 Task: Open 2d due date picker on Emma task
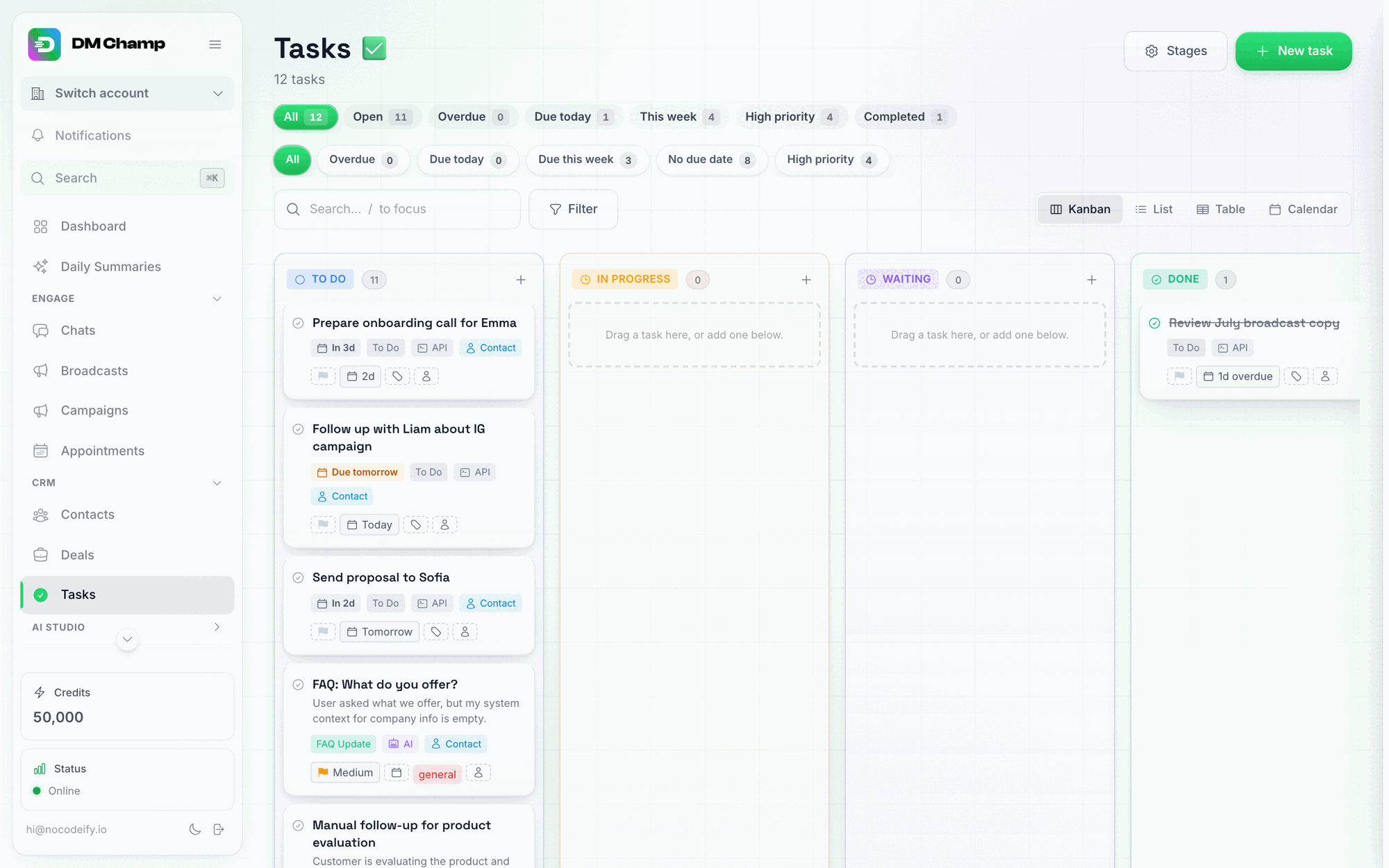click(360, 376)
